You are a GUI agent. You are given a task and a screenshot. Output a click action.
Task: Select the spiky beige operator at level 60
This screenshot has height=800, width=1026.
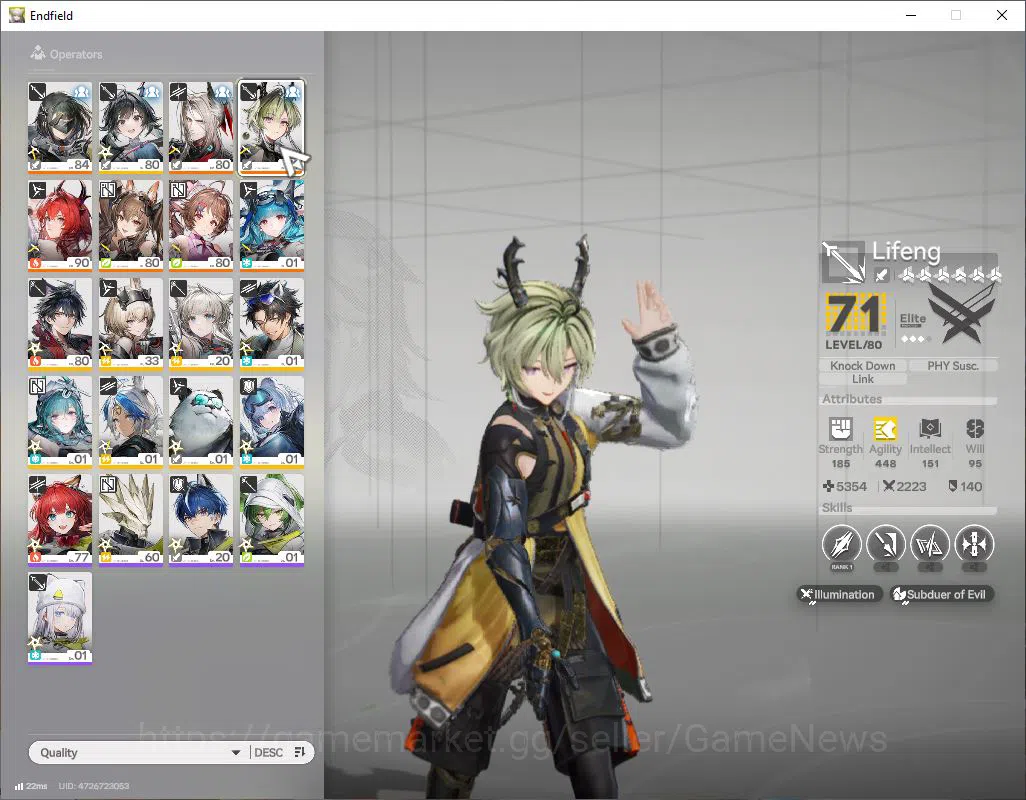coord(130,519)
